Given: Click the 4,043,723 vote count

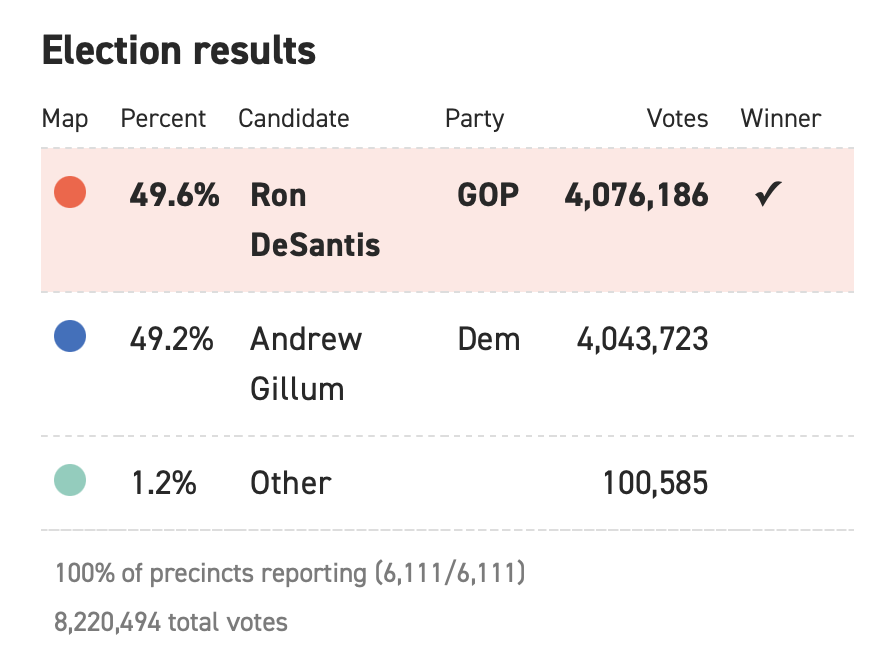Looking at the screenshot, I should [643, 340].
